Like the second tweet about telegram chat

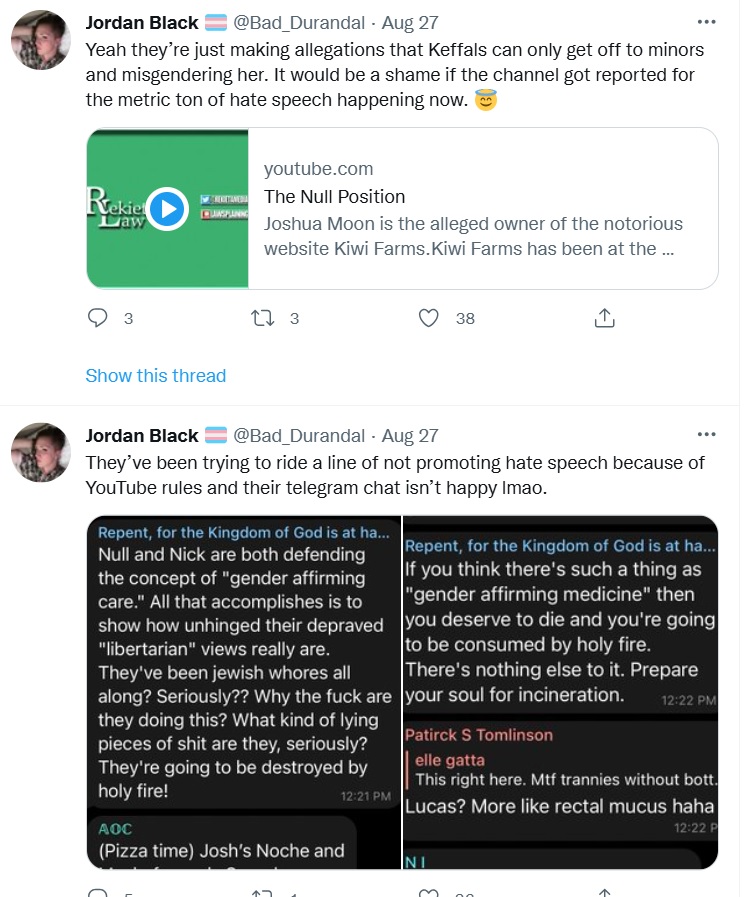429,893
